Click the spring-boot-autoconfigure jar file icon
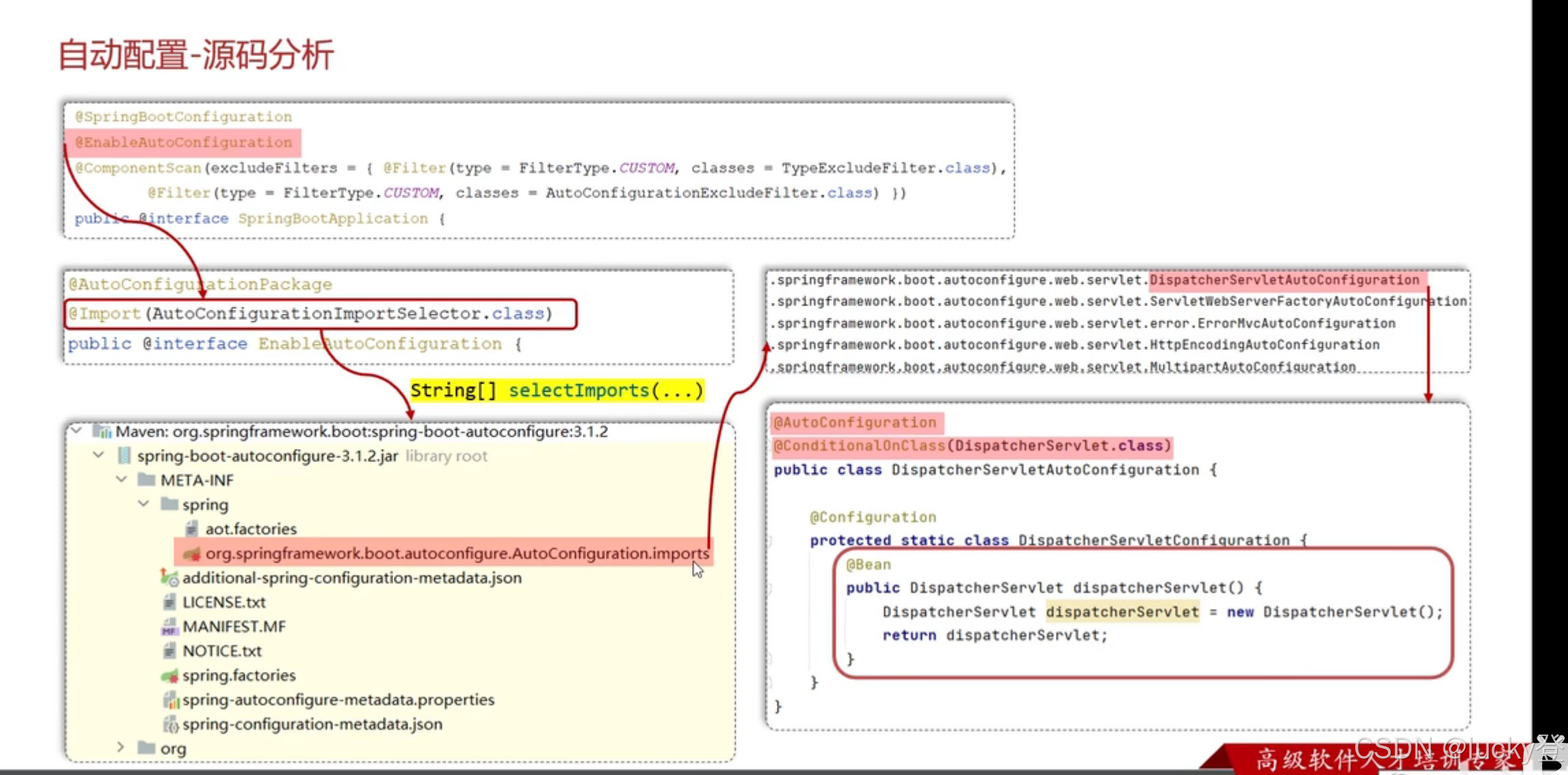The width and height of the screenshot is (1568, 775). 124,456
